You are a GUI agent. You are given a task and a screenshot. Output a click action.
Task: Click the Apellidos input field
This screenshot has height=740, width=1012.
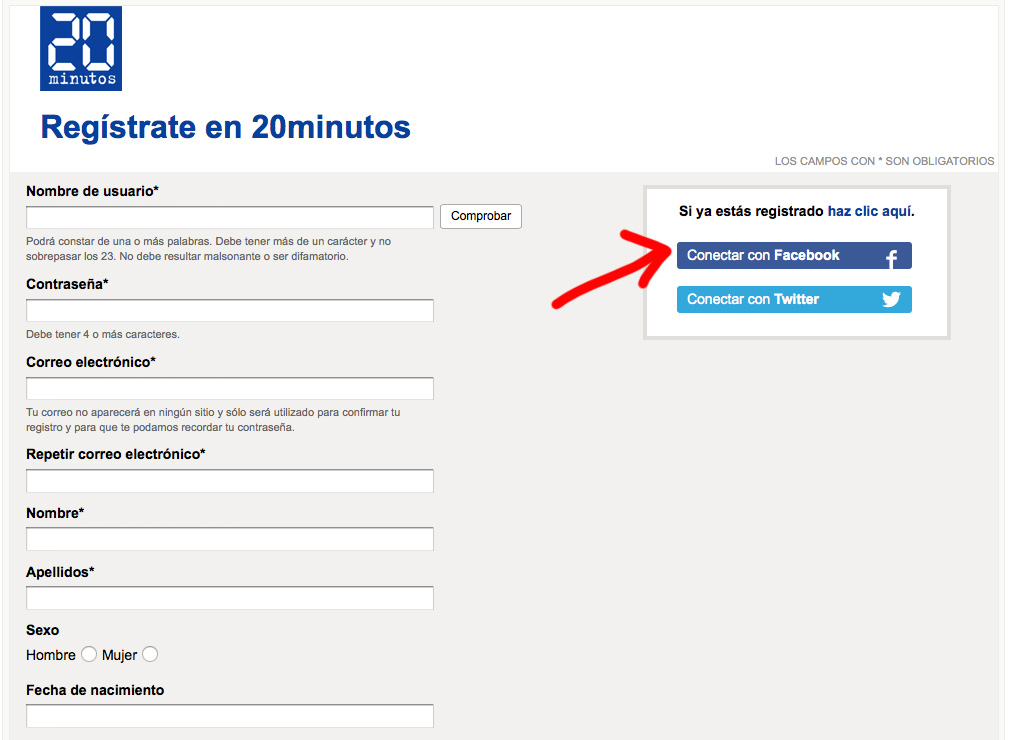(x=229, y=597)
